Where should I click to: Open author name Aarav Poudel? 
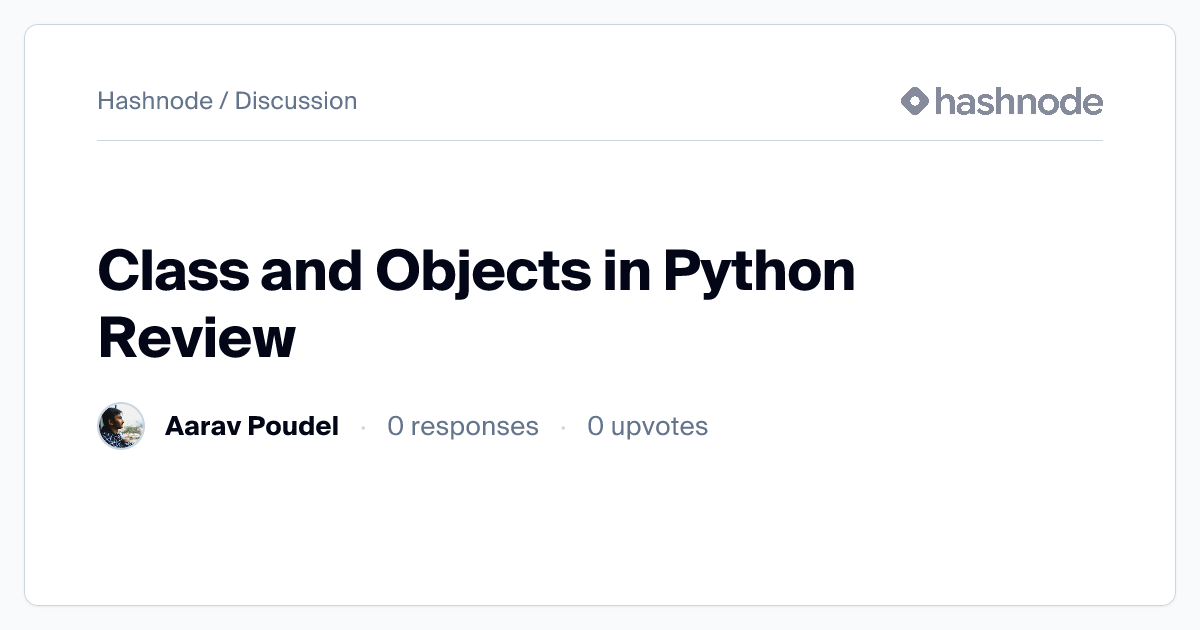pyautogui.click(x=251, y=426)
